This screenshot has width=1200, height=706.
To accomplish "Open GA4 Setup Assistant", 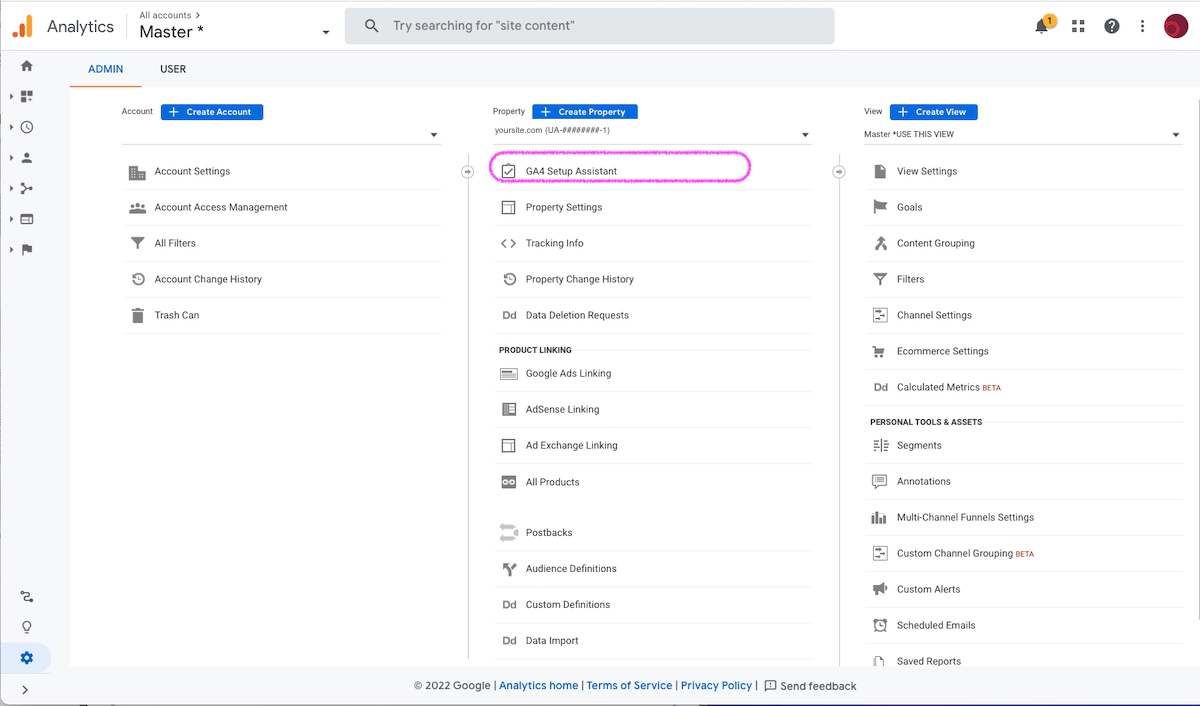I will pyautogui.click(x=571, y=171).
